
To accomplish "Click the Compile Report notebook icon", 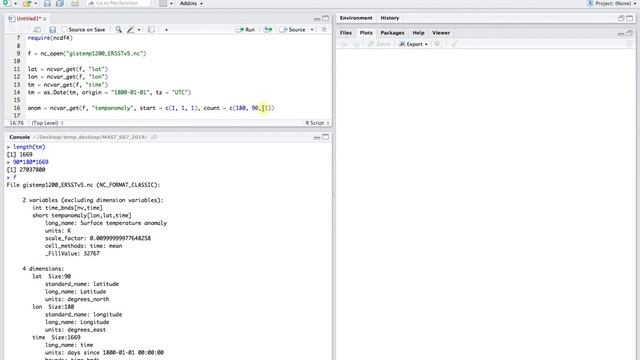I will pos(151,30).
